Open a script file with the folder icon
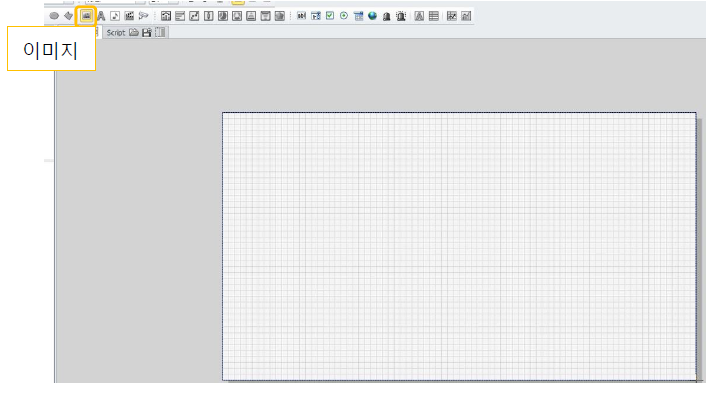Screen dimensions: 712x393 [x=134, y=33]
